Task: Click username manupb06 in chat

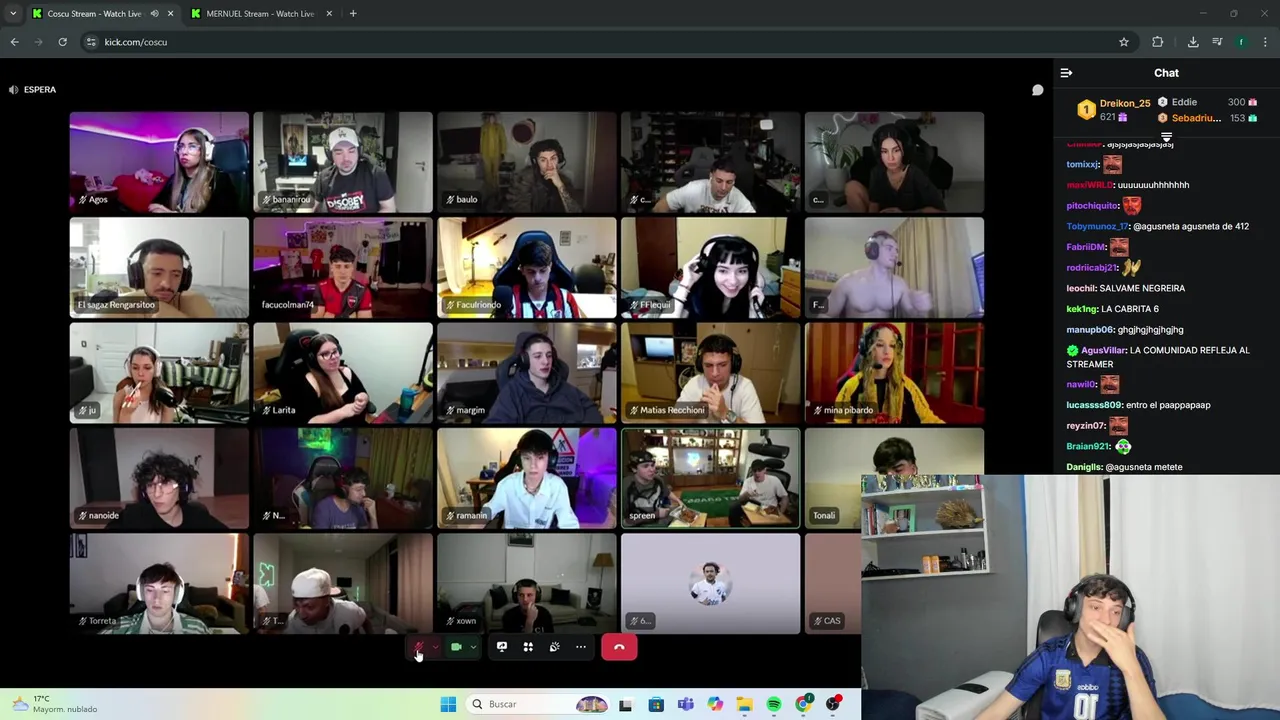Action: tap(1089, 329)
